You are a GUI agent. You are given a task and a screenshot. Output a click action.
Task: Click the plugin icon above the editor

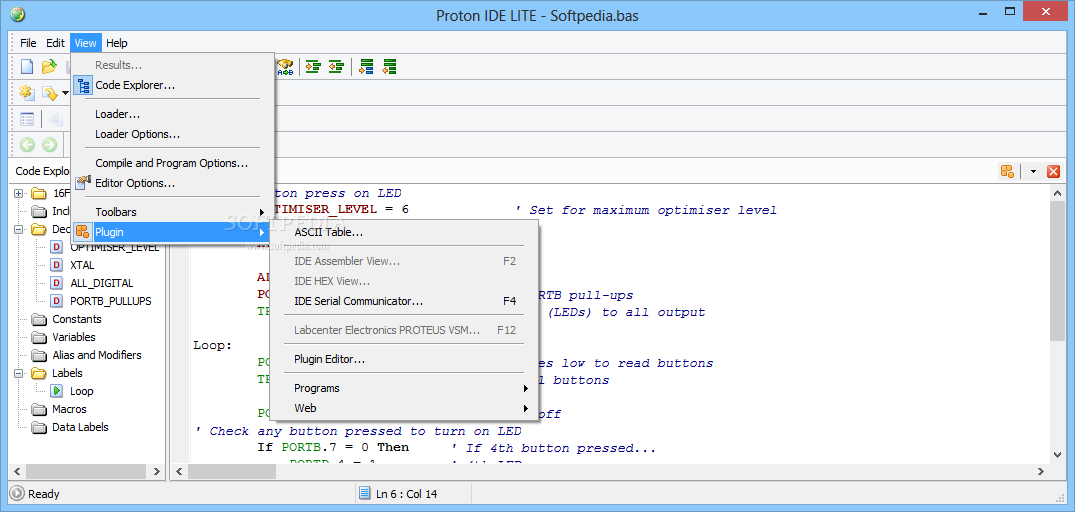[1007, 171]
